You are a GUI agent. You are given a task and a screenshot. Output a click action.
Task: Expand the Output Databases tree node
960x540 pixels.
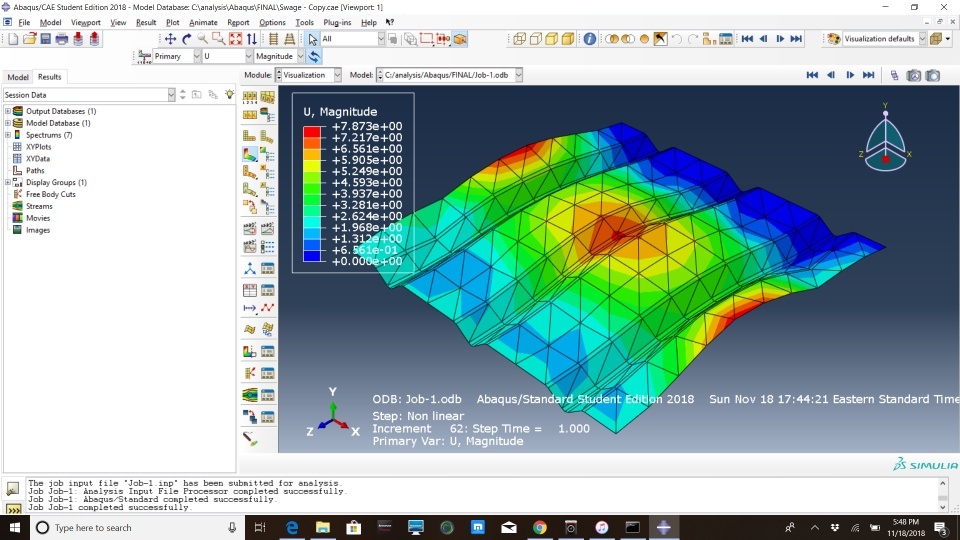[8, 111]
